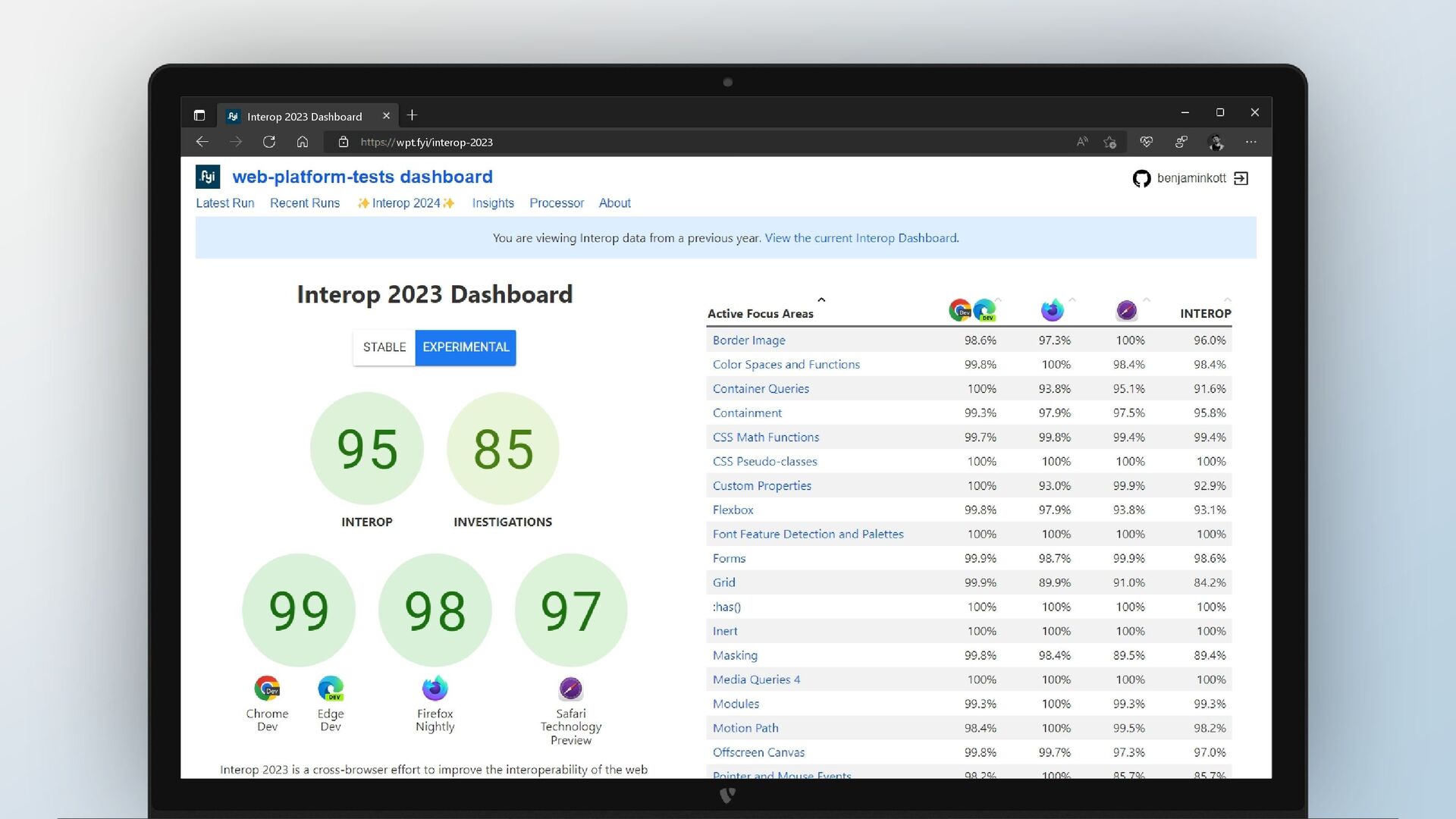Sort by Safari column arrow

(x=1147, y=300)
